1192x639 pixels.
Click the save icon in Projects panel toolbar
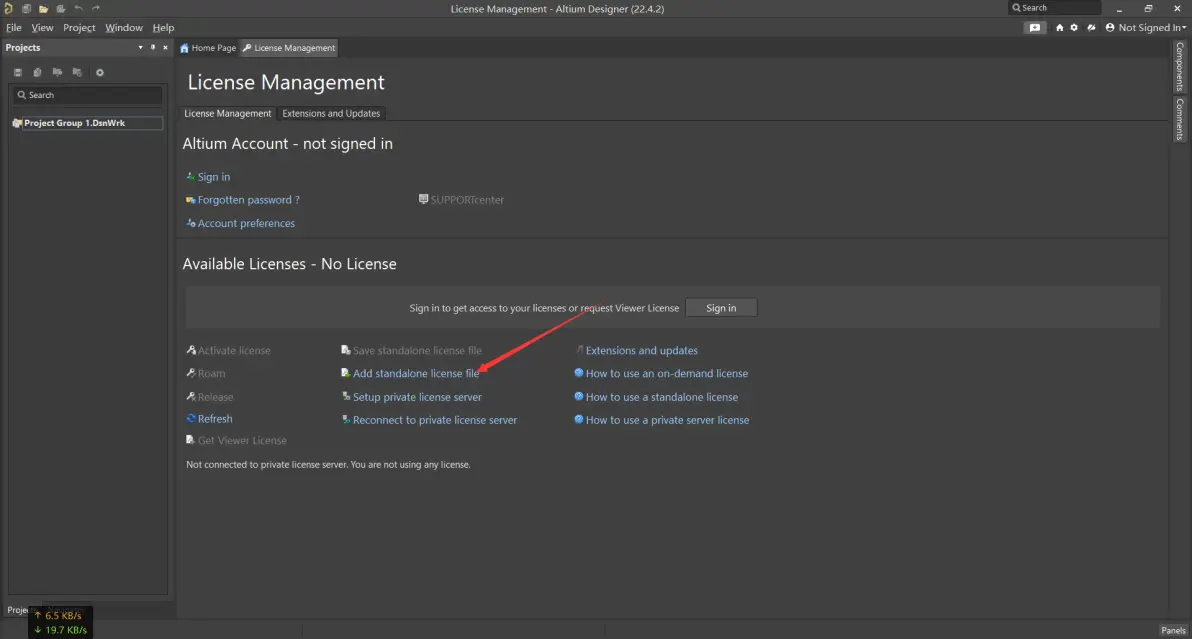pos(17,72)
